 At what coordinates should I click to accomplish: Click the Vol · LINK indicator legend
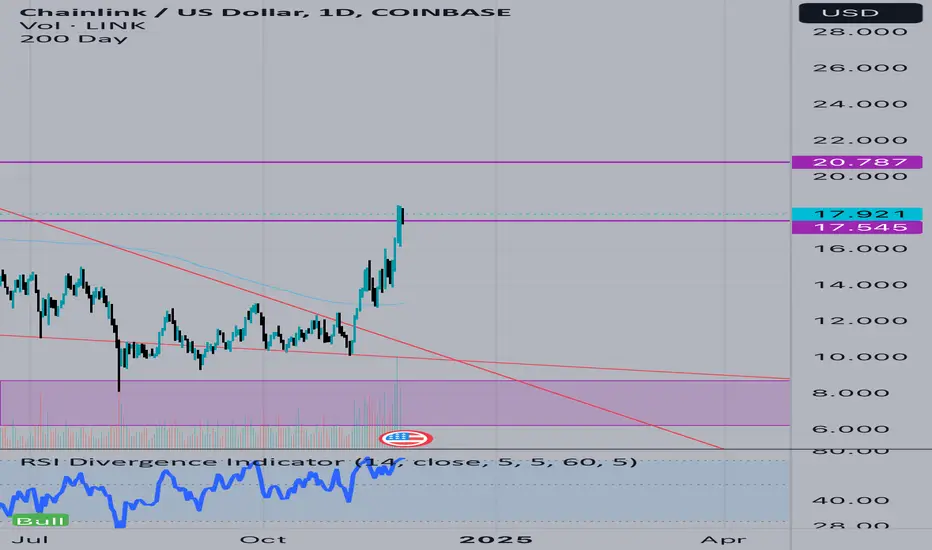point(83,26)
